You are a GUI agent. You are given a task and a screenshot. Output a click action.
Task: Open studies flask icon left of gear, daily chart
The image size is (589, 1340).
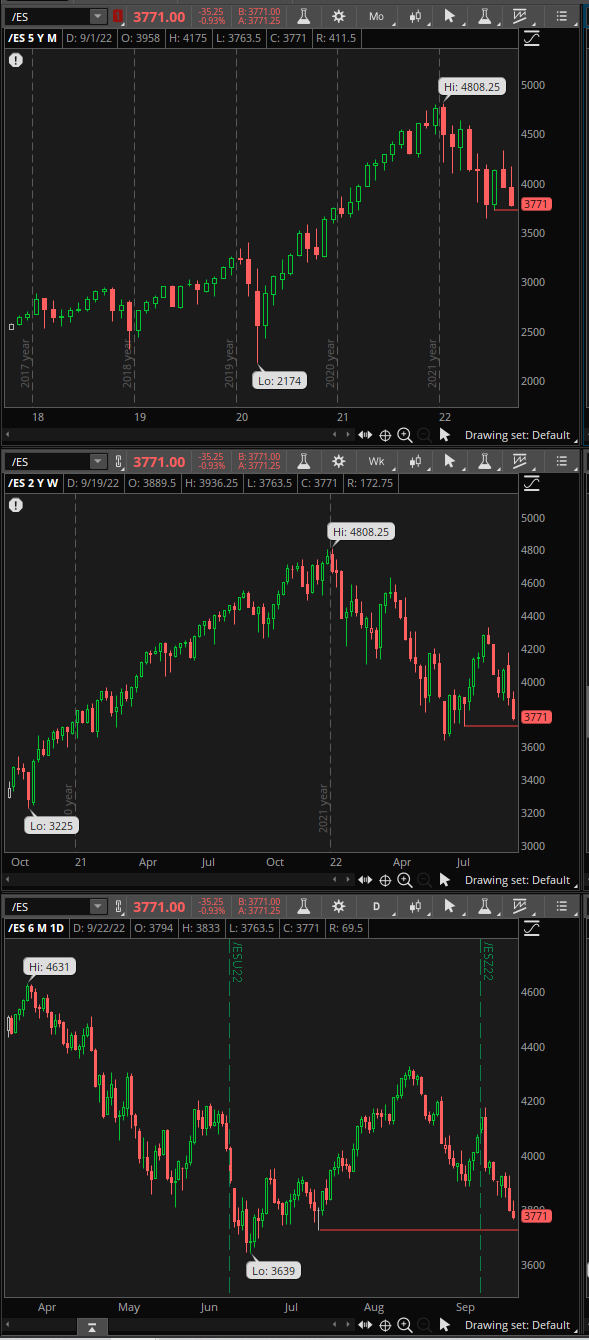coord(306,906)
